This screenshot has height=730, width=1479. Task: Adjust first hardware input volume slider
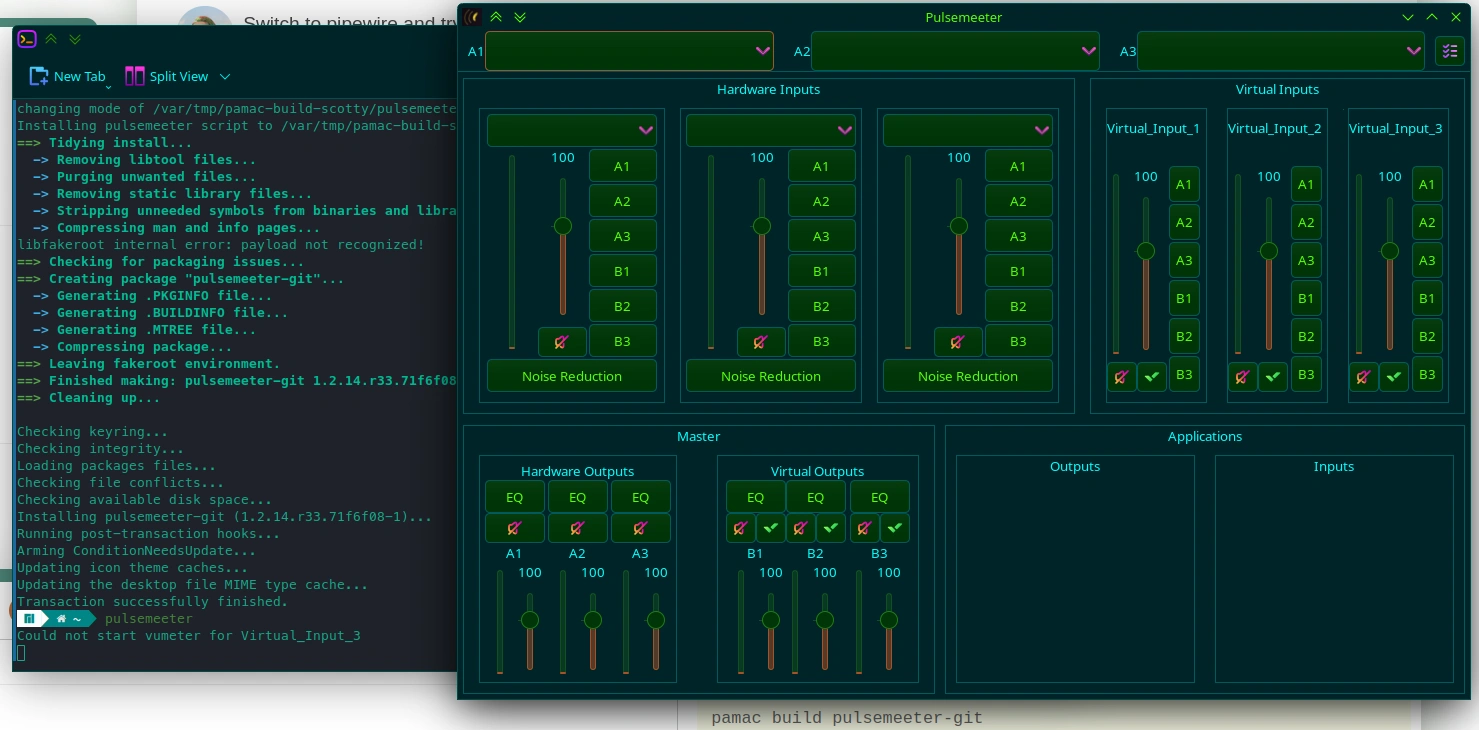563,226
